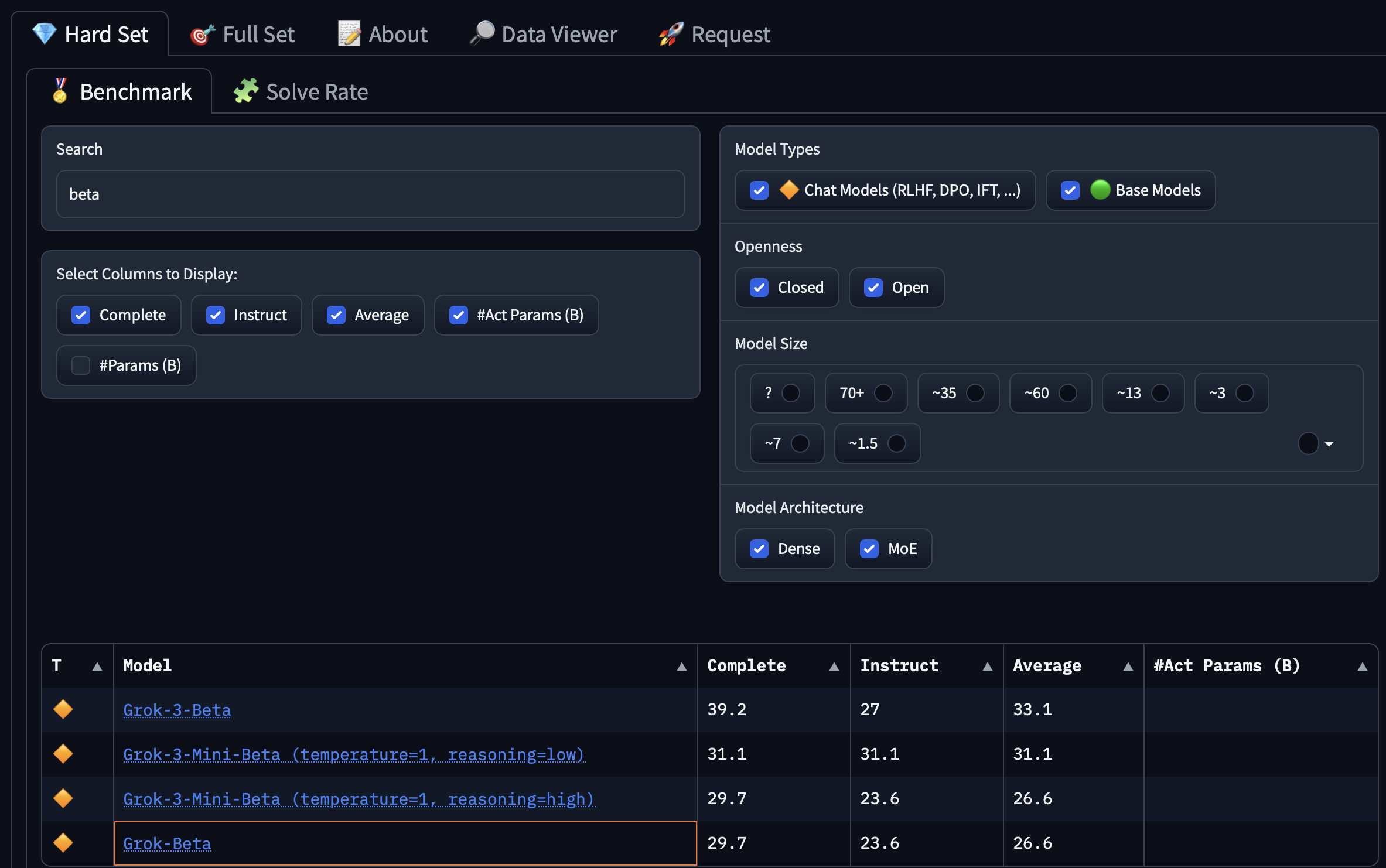
Task: Click the medal icon on Benchmark tab
Action: click(60, 91)
